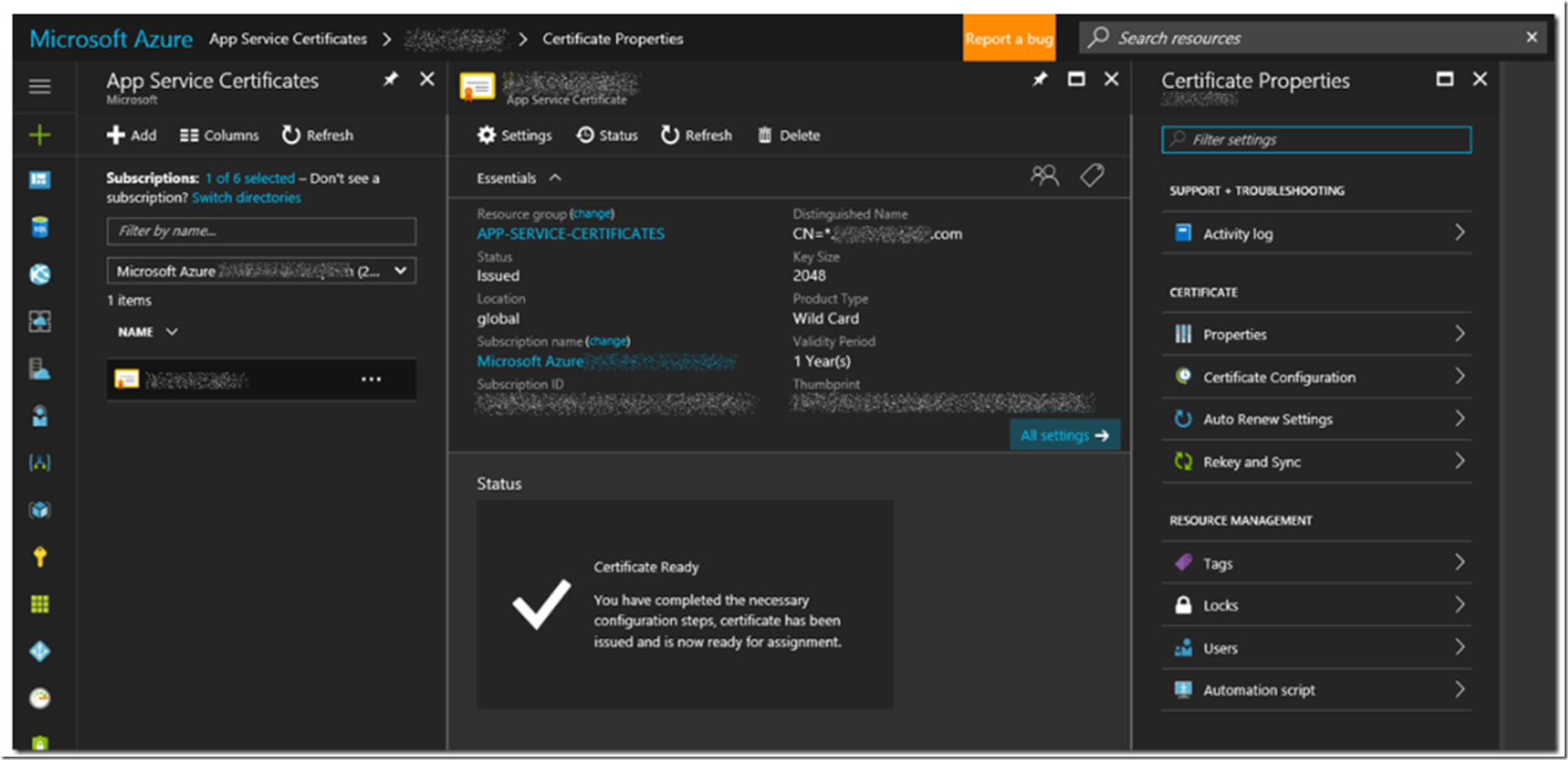
Task: Open the Dashboard icon in the sidebar
Action: pos(39,180)
